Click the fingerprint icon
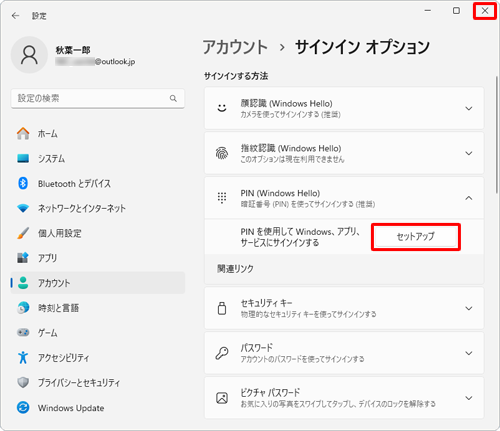The height and width of the screenshot is (431, 500). (222, 153)
